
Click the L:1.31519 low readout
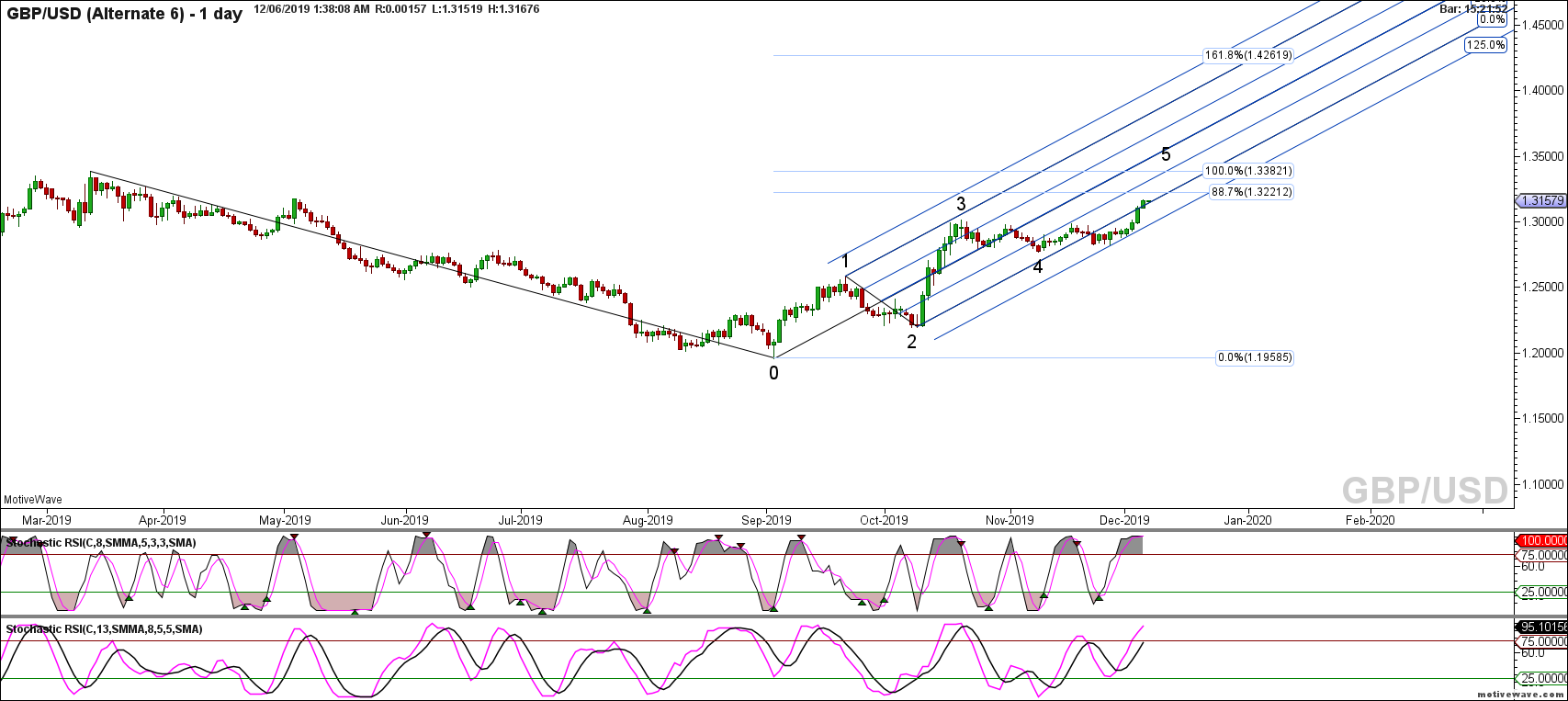[x=458, y=9]
